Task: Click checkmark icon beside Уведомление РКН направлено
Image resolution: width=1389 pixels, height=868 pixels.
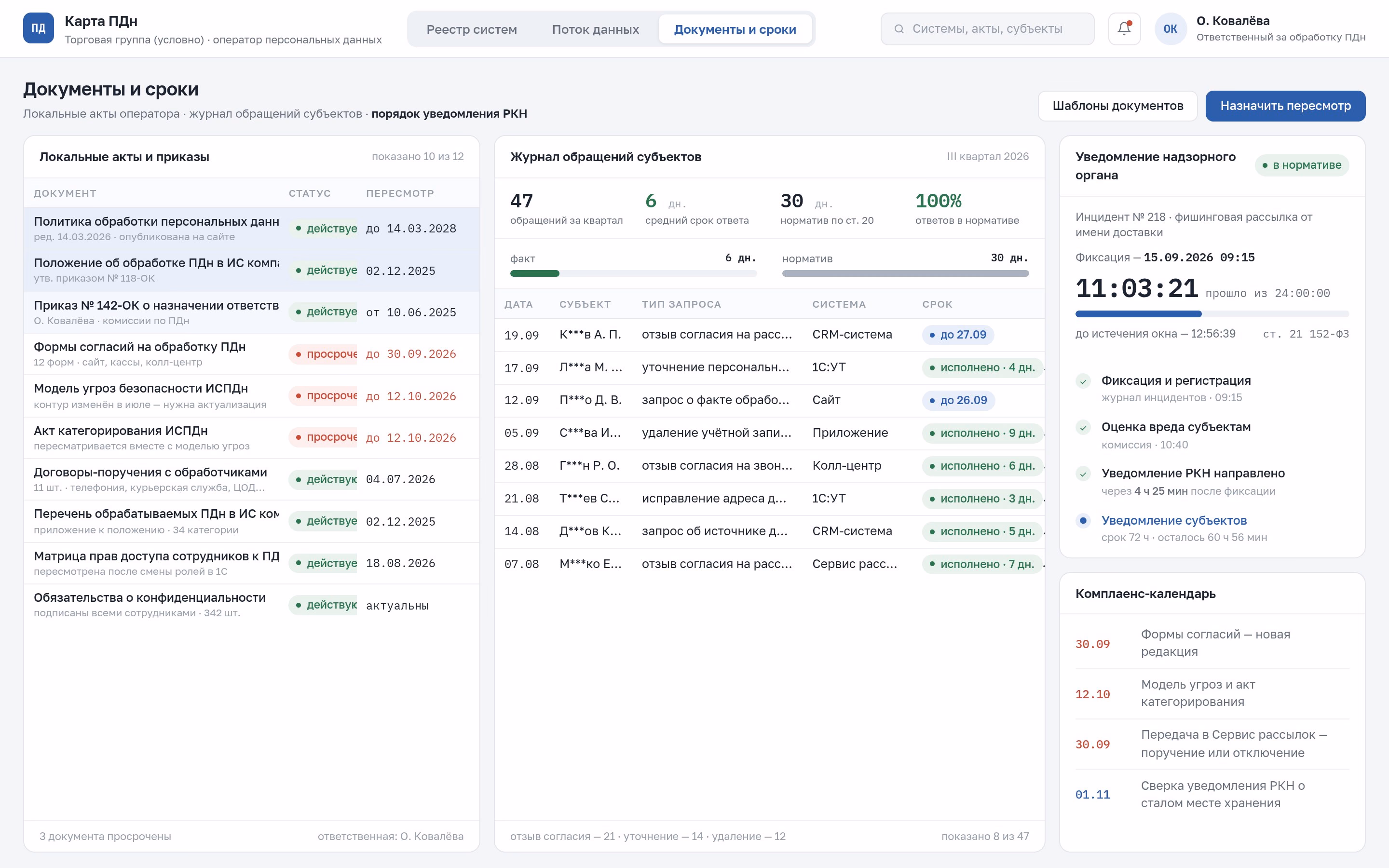Action: 1083,474
